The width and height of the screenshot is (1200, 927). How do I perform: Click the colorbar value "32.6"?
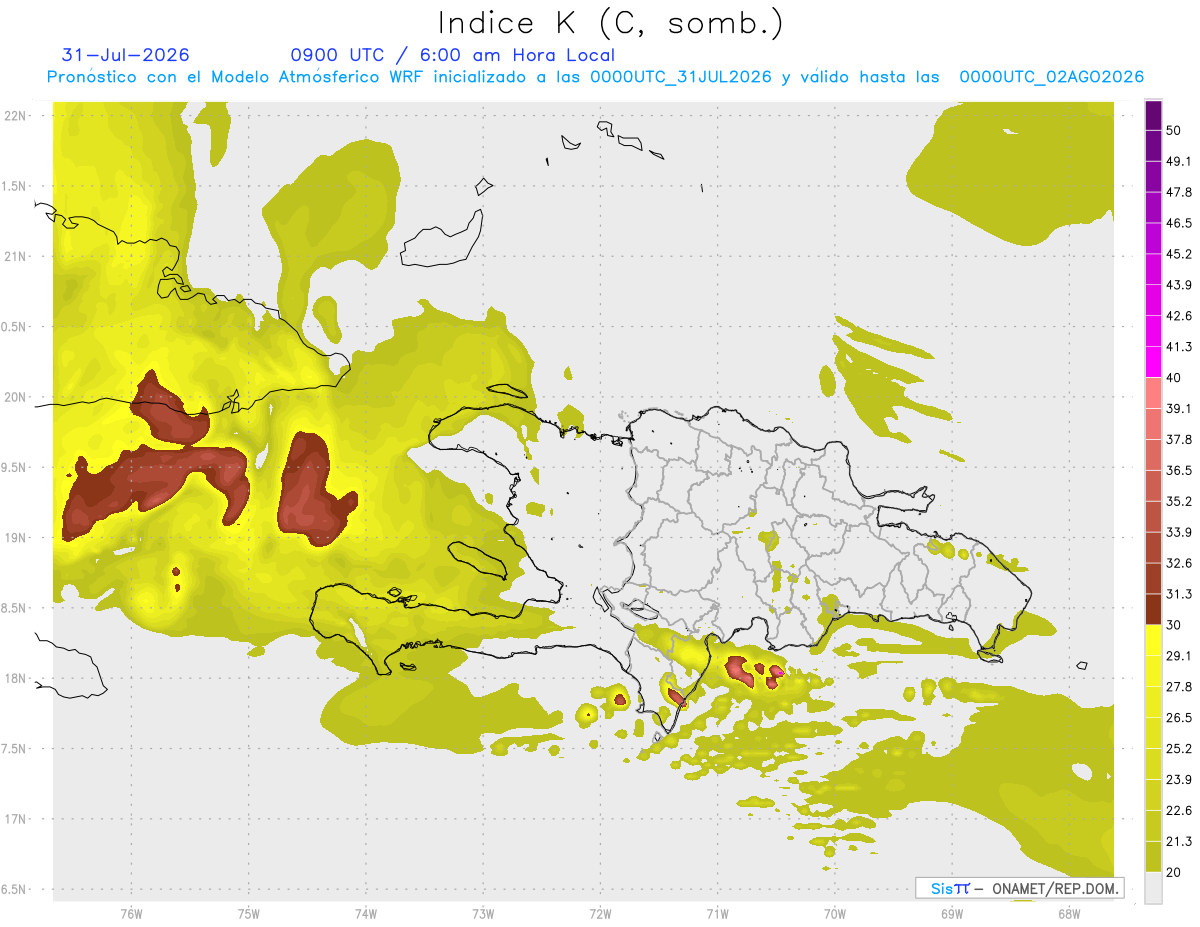click(1179, 563)
